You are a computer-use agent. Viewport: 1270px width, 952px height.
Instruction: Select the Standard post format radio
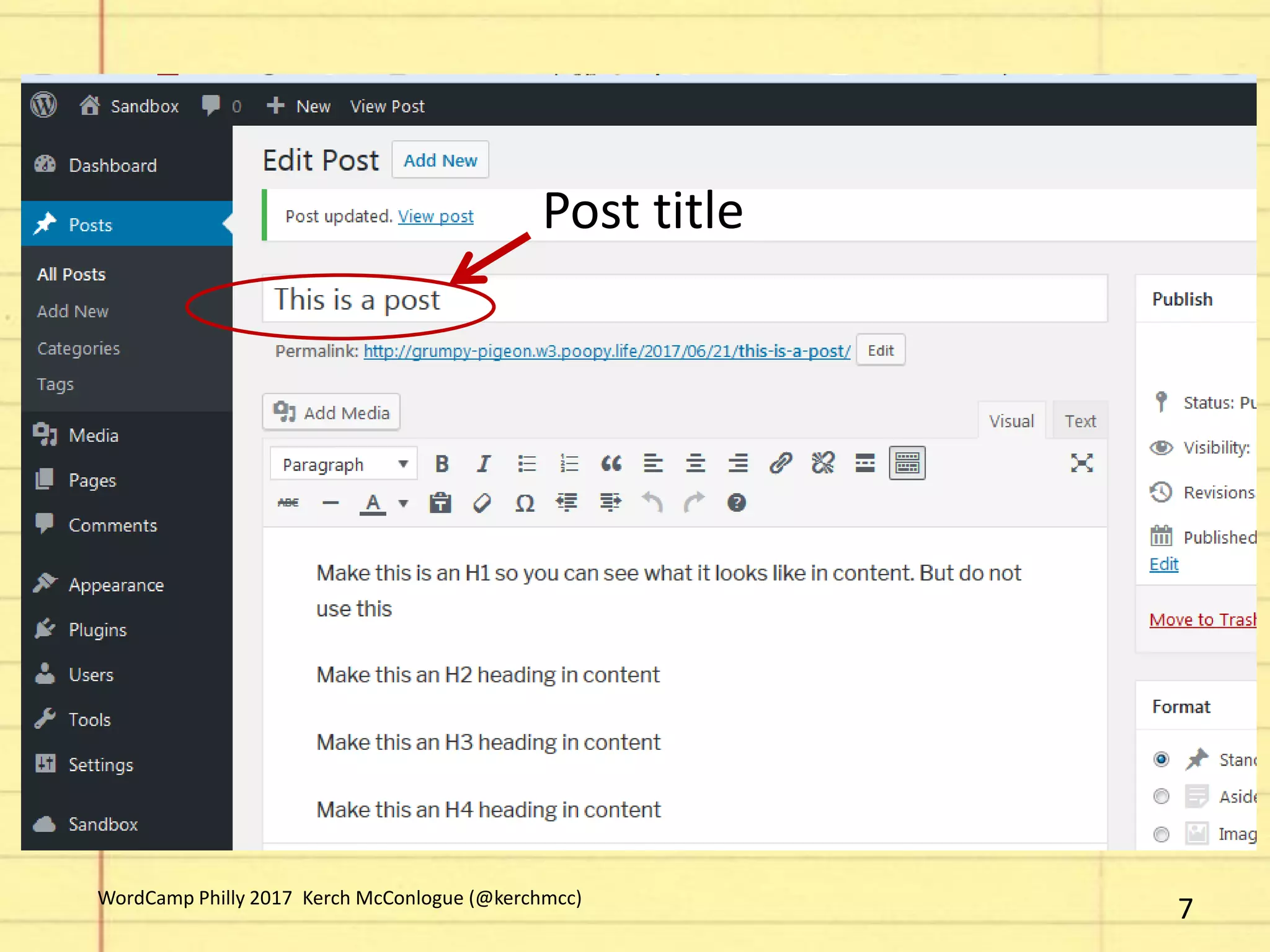pos(1161,759)
